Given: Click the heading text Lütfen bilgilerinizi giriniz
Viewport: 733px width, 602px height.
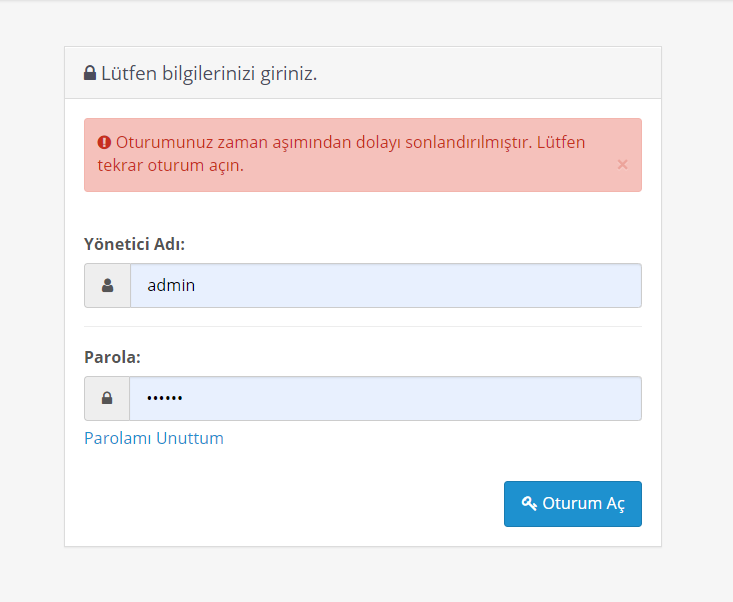Looking at the screenshot, I should point(209,73).
